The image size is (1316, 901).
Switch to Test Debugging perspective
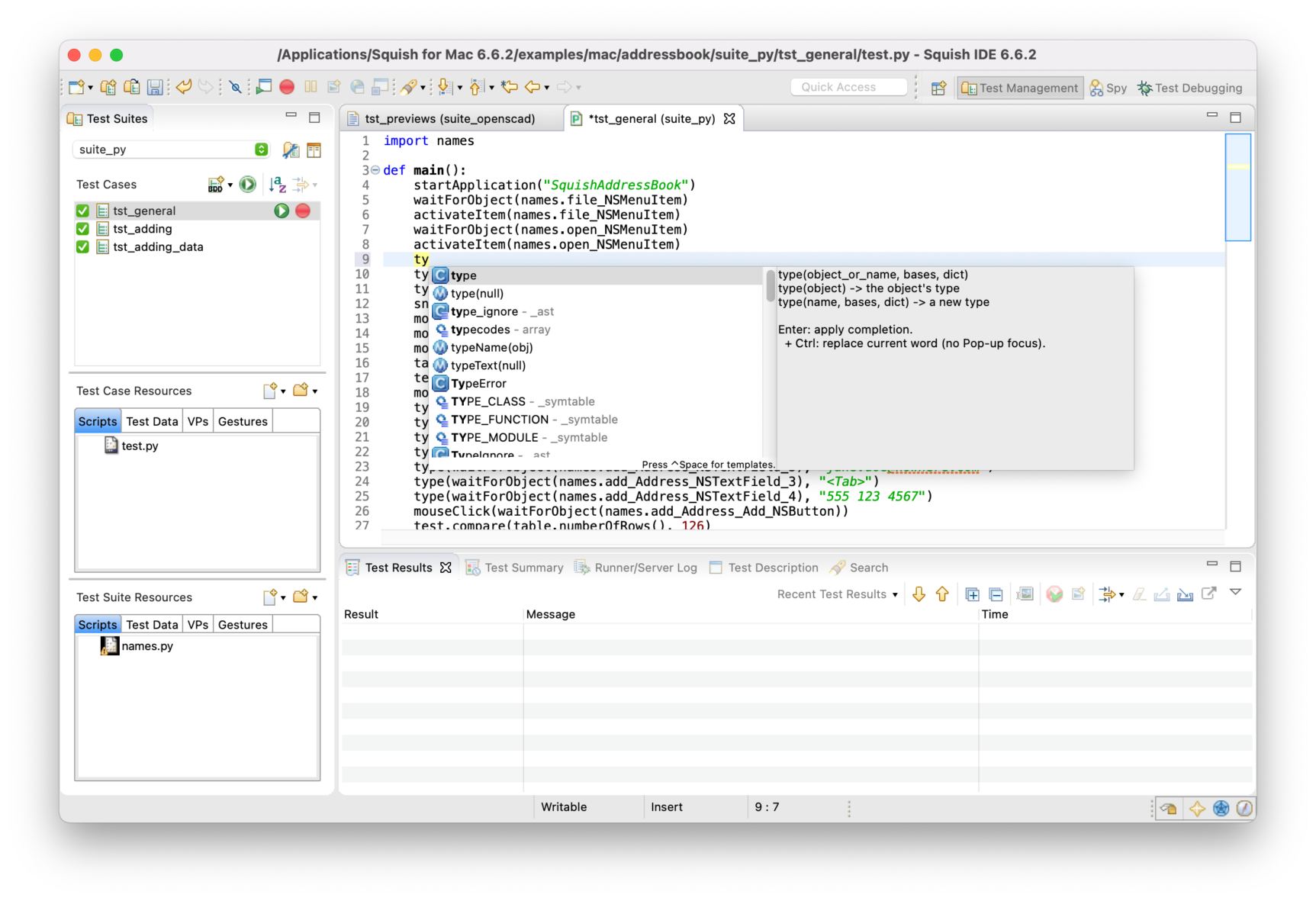[1189, 88]
